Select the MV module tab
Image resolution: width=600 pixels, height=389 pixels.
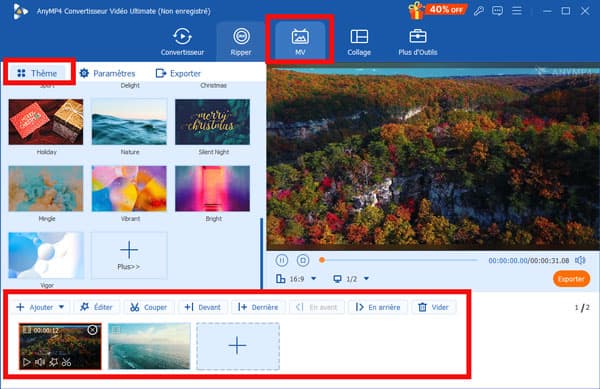300,41
